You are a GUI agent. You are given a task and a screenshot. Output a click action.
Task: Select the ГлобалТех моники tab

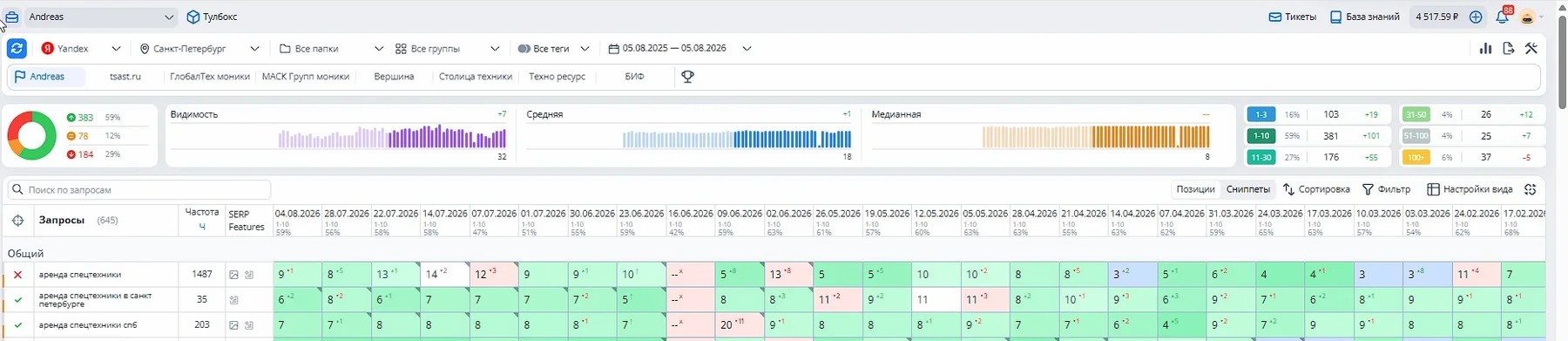pyautogui.click(x=210, y=77)
